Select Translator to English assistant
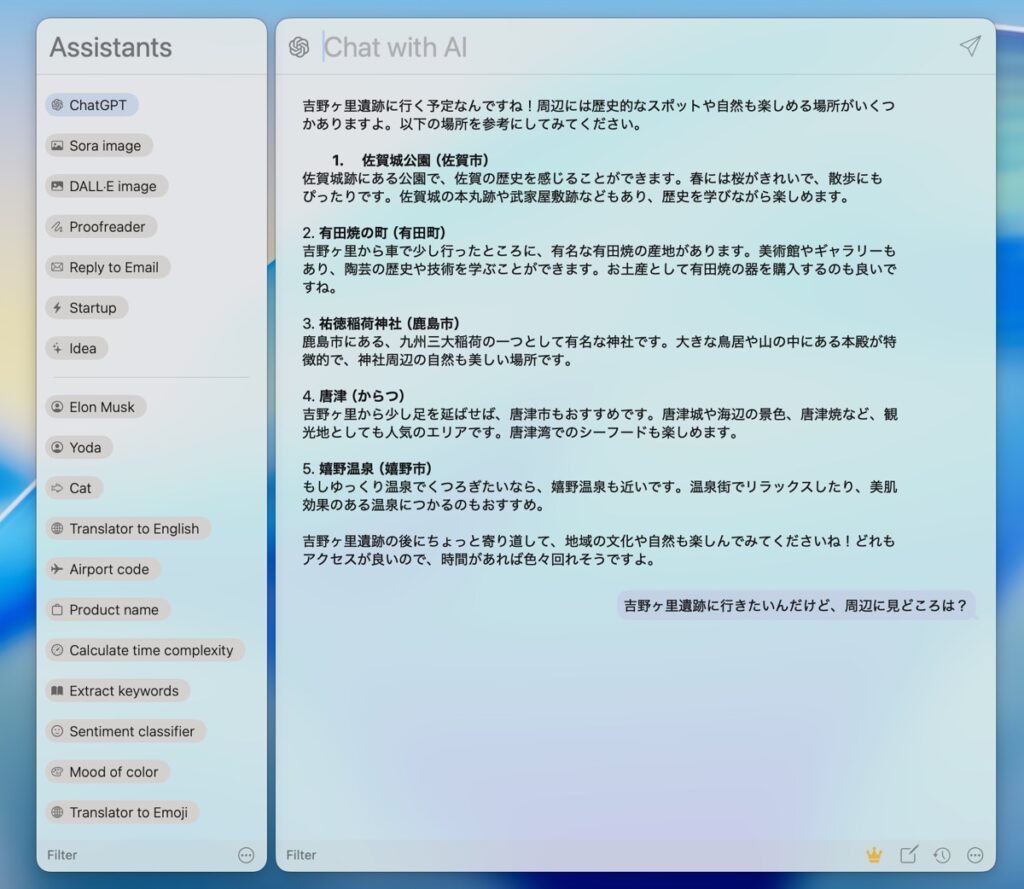The height and width of the screenshot is (889, 1024). [127, 529]
